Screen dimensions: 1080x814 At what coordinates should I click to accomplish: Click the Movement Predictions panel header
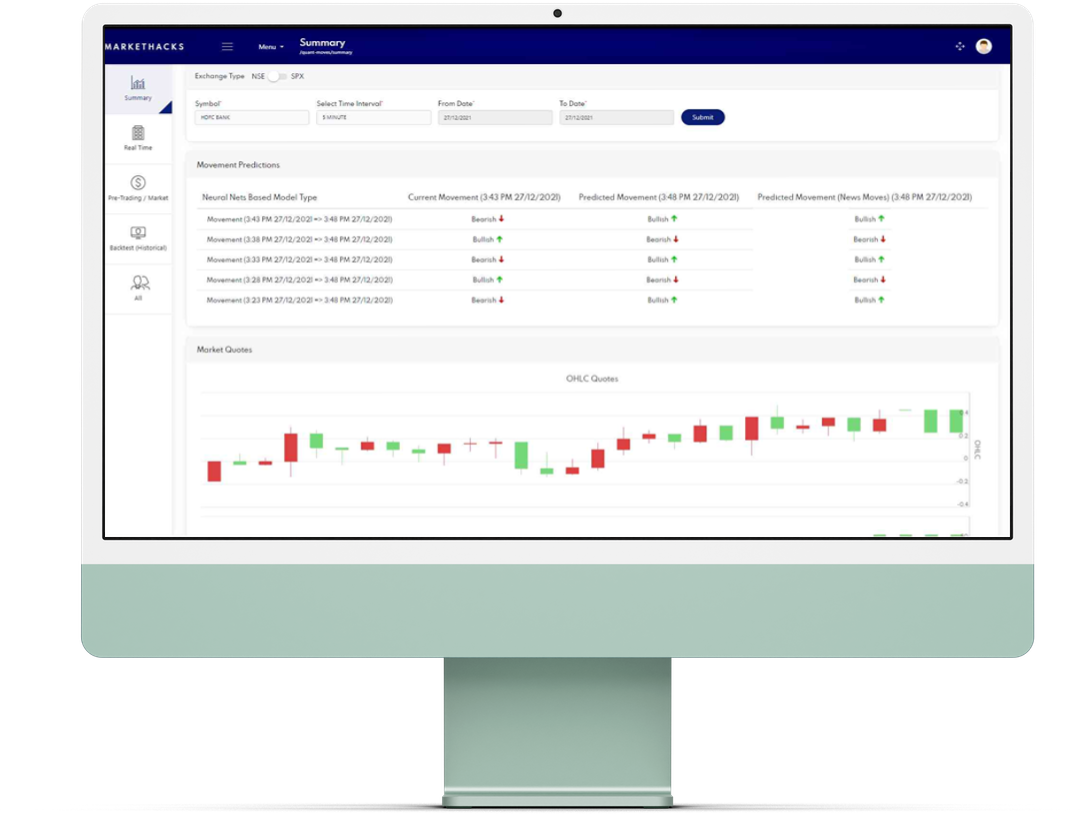[238, 165]
